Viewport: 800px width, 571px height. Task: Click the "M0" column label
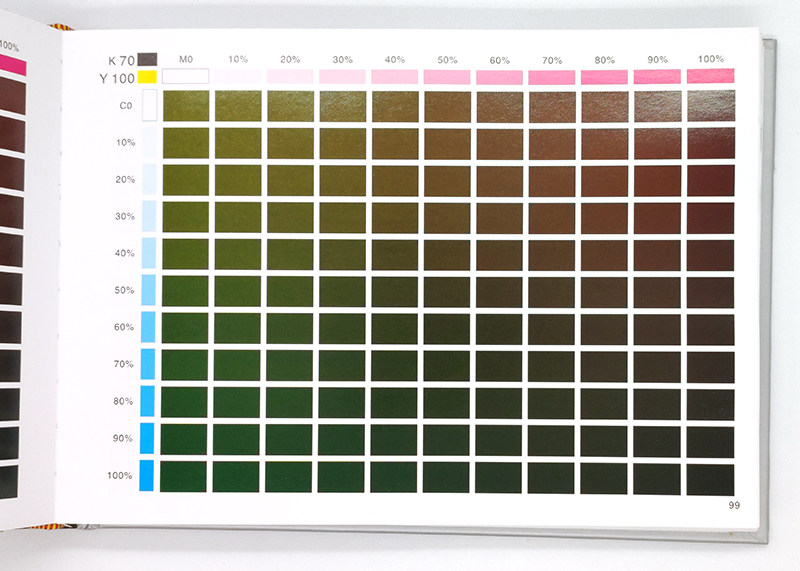point(186,59)
